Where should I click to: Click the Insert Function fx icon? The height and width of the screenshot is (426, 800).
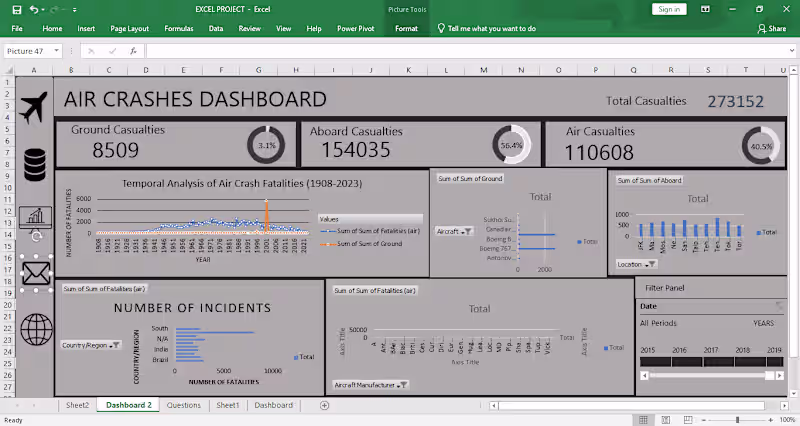click(x=133, y=51)
